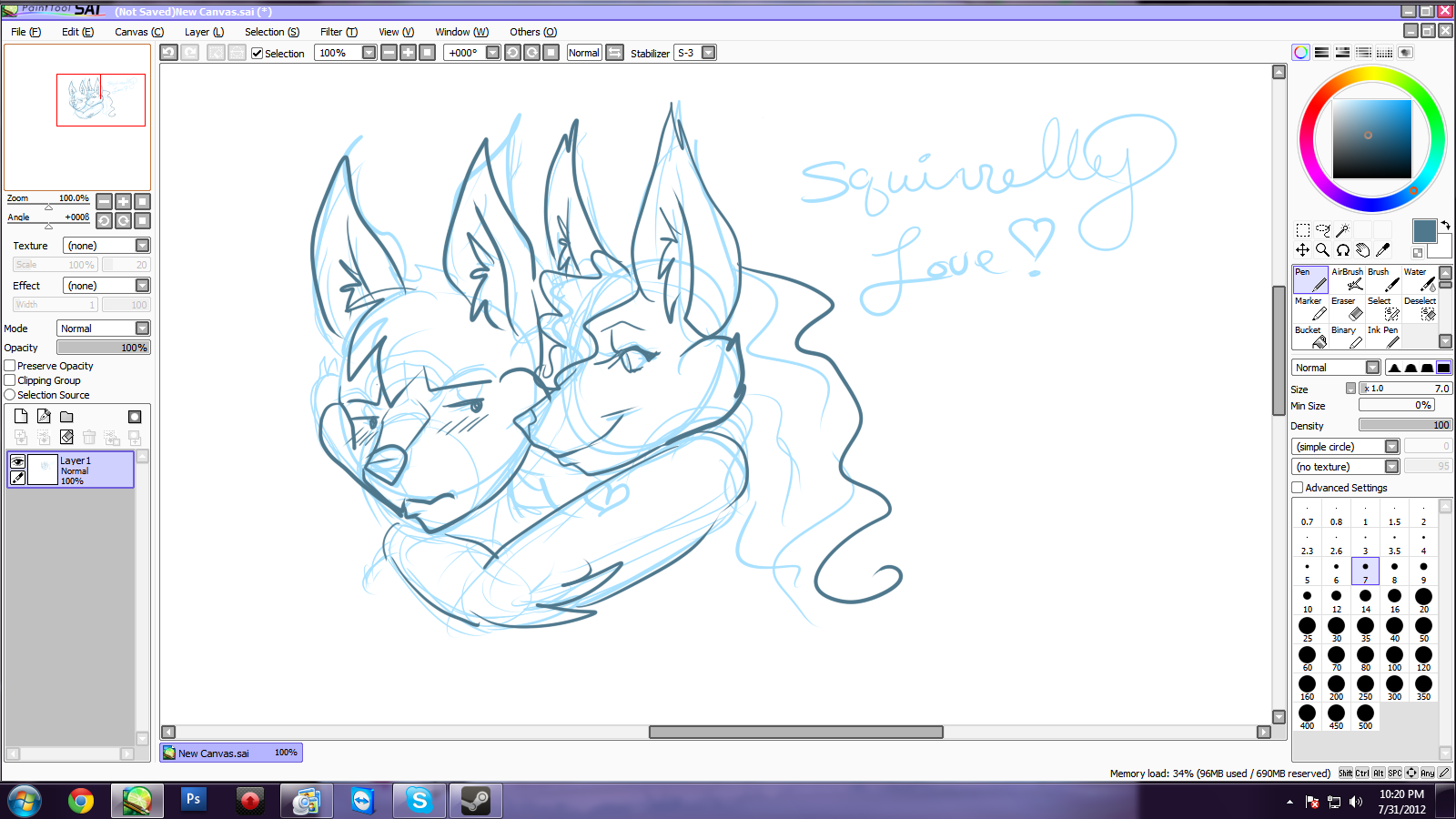Viewport: 1456px width, 819px height.
Task: Open the Layer menu
Action: coord(204,32)
